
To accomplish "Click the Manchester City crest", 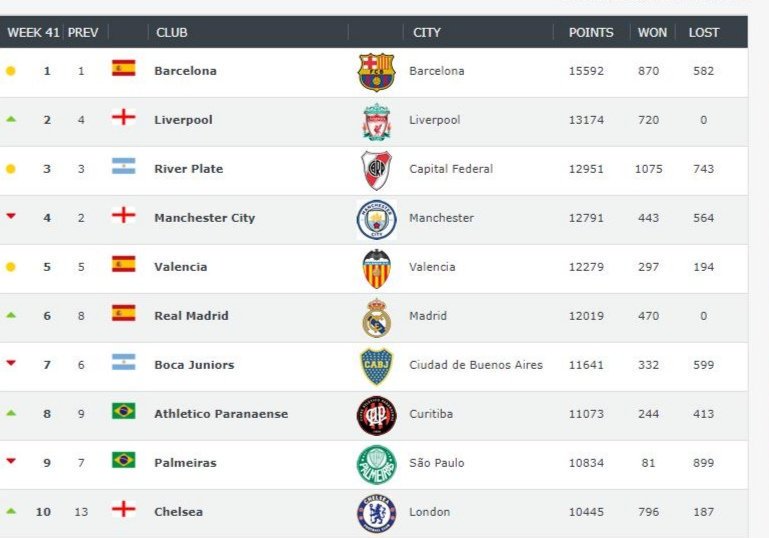I will 376,219.
